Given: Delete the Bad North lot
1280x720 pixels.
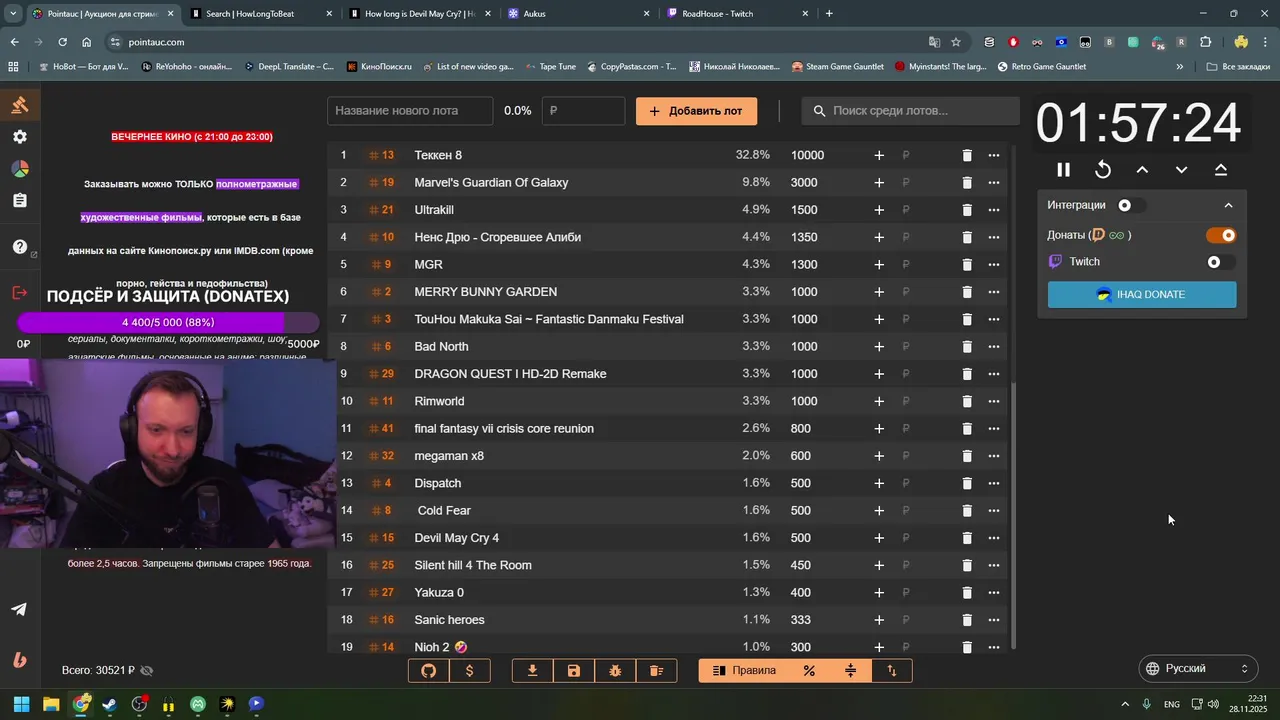Looking at the screenshot, I should 967,346.
